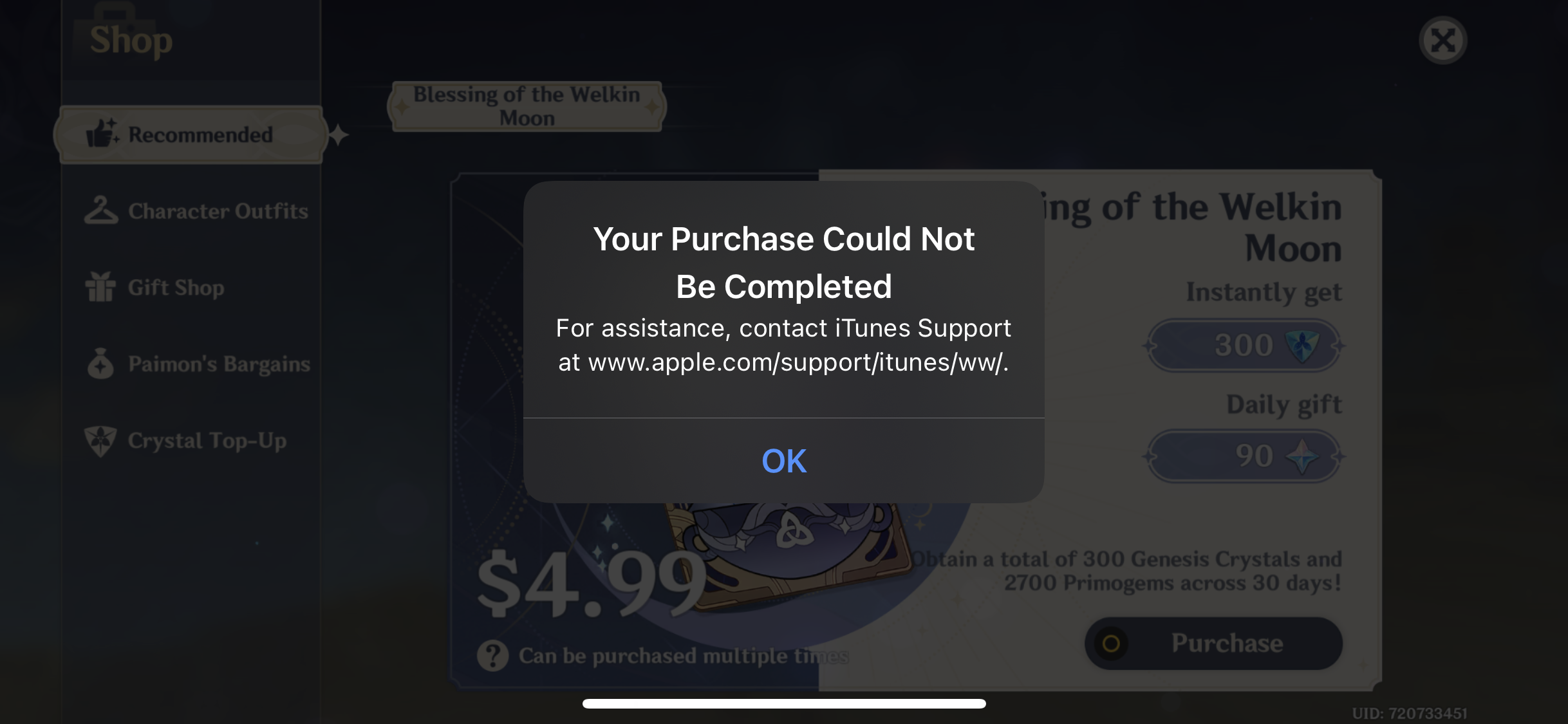This screenshot has height=724, width=1568.
Task: Close the Shop with the X icon
Action: point(1442,41)
